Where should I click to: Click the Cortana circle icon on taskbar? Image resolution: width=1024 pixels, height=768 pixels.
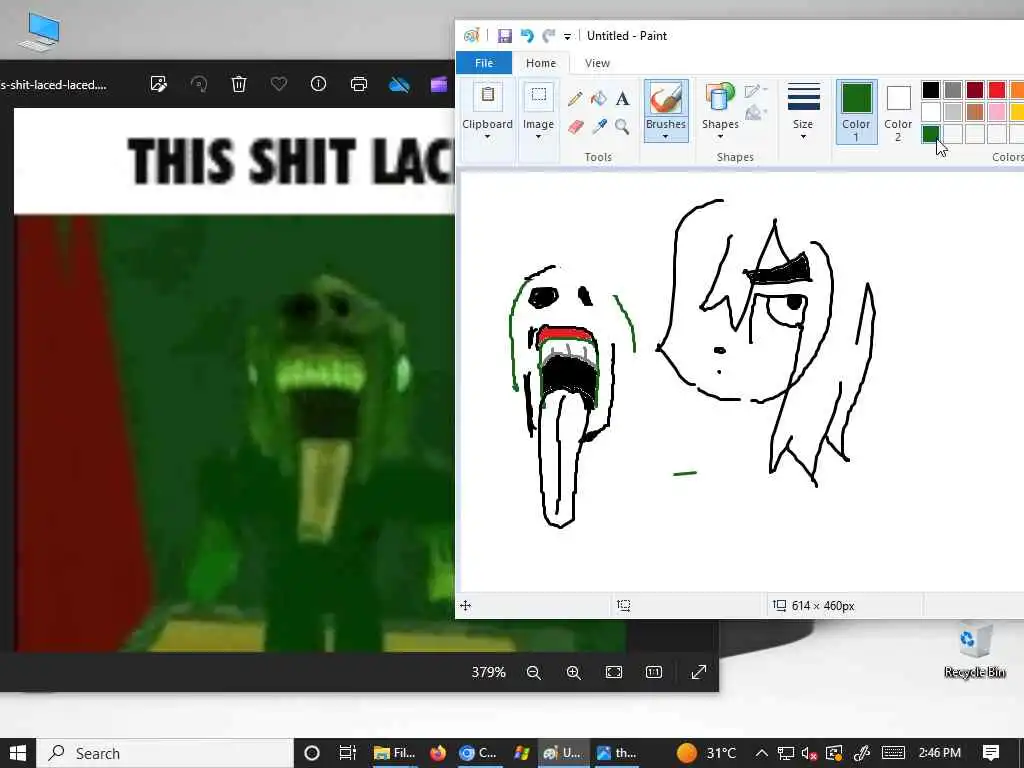pos(312,753)
